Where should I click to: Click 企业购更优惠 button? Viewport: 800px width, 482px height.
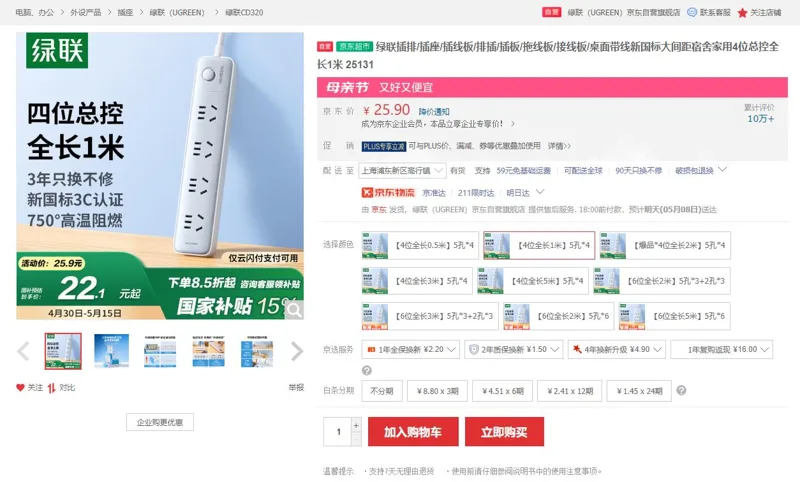tap(160, 422)
